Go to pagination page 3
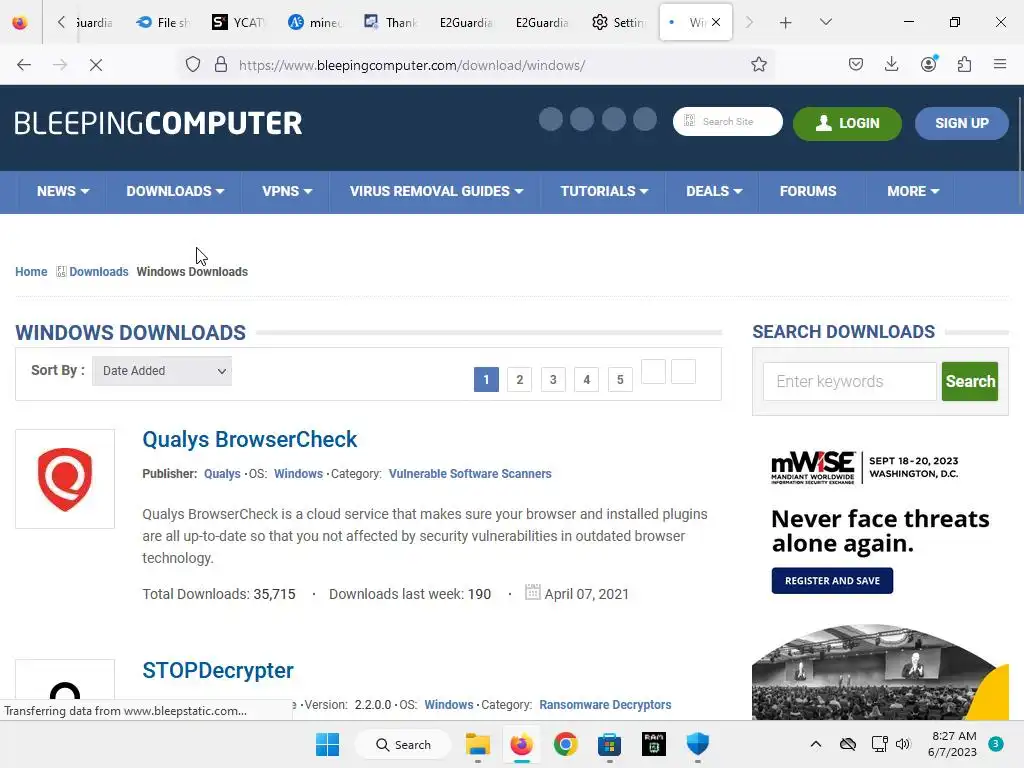The height and width of the screenshot is (768, 1024). click(x=553, y=379)
